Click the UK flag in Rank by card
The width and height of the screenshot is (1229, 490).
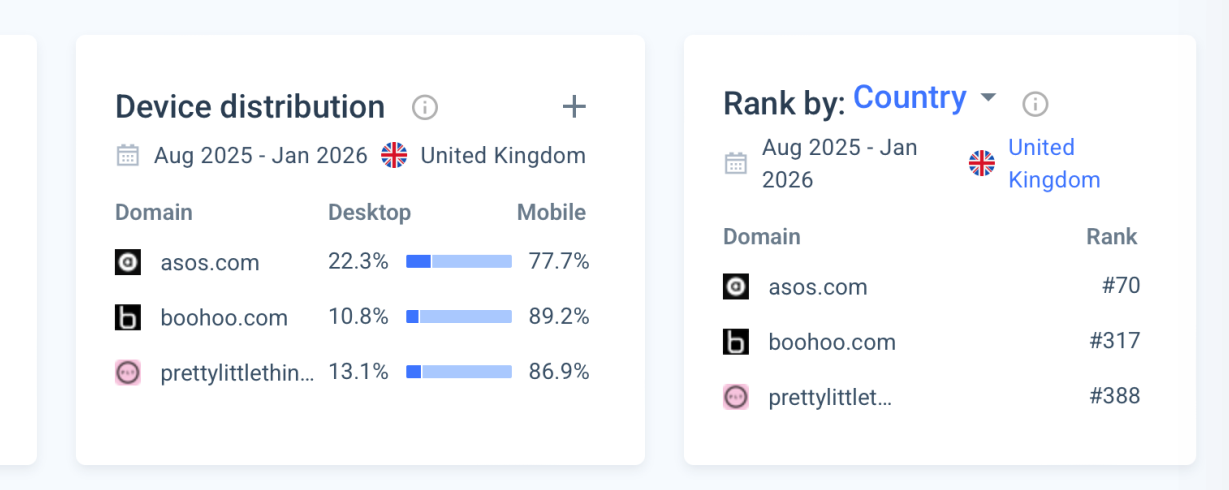[982, 163]
